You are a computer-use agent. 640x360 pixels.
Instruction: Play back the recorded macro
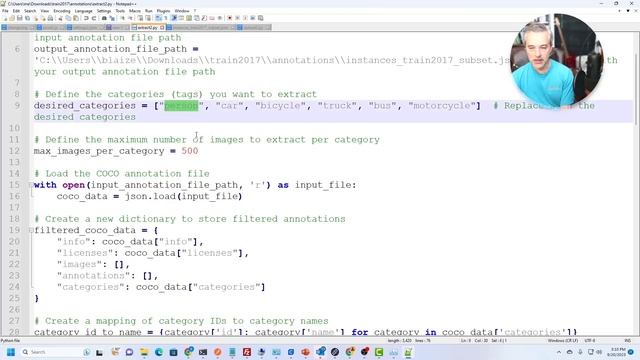coord(245,18)
